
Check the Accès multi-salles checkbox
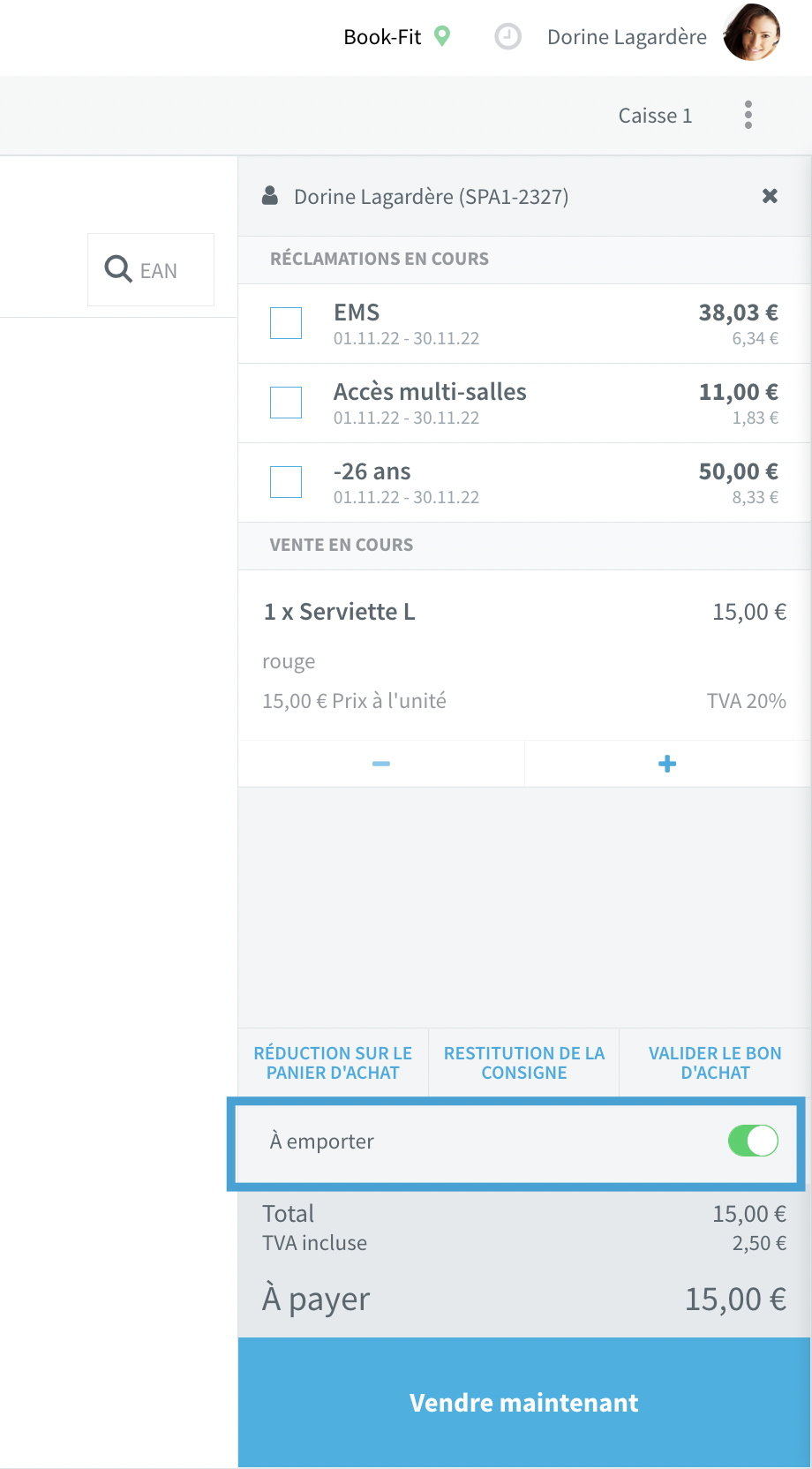coord(286,403)
